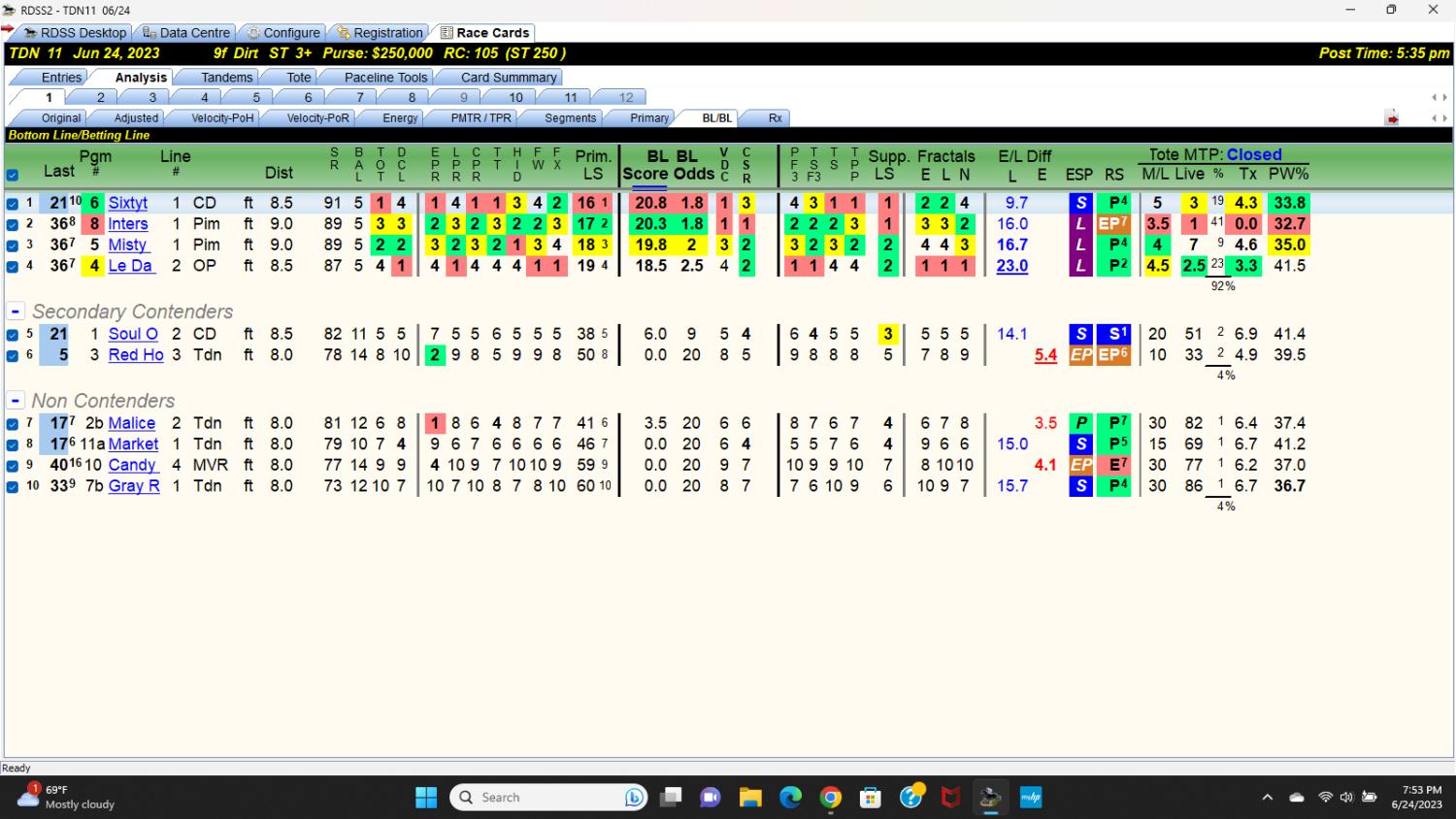Open the help question-mark taskbar icon

tap(910, 798)
